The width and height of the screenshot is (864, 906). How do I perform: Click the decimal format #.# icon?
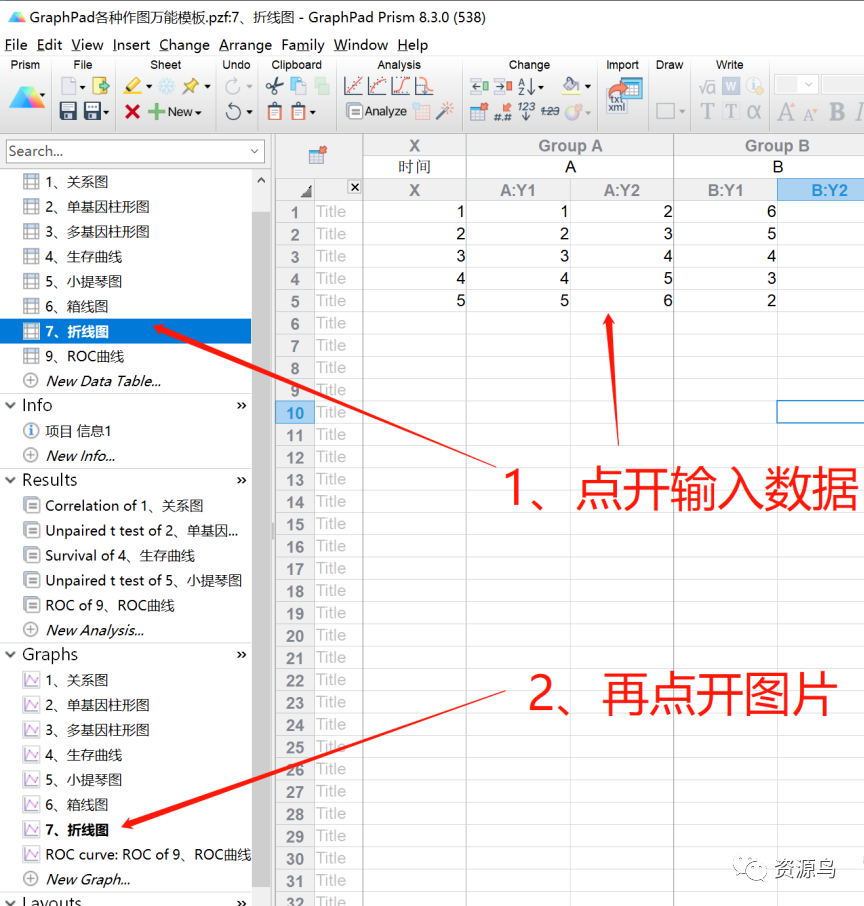click(x=503, y=112)
